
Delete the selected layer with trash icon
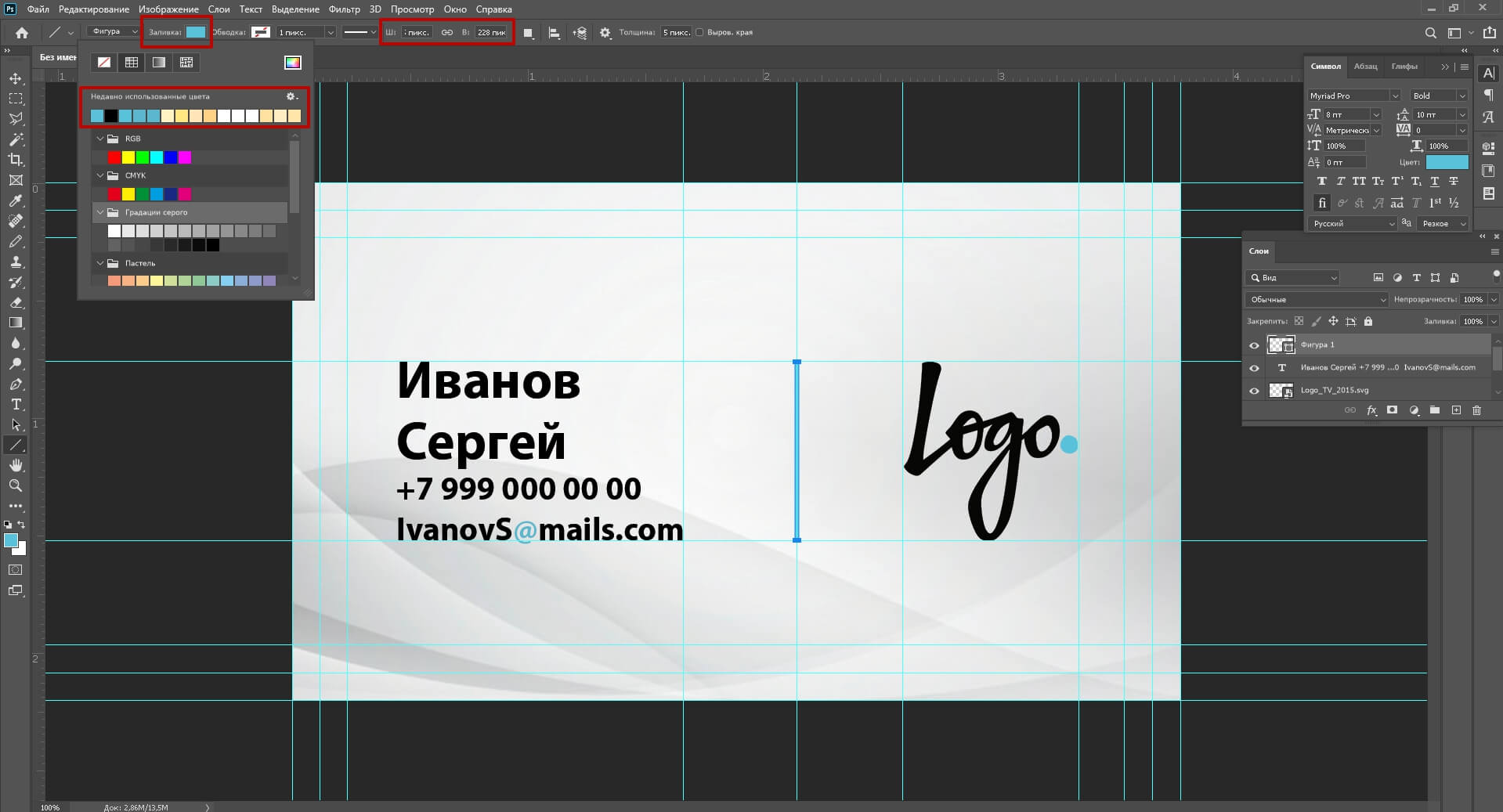click(1476, 410)
